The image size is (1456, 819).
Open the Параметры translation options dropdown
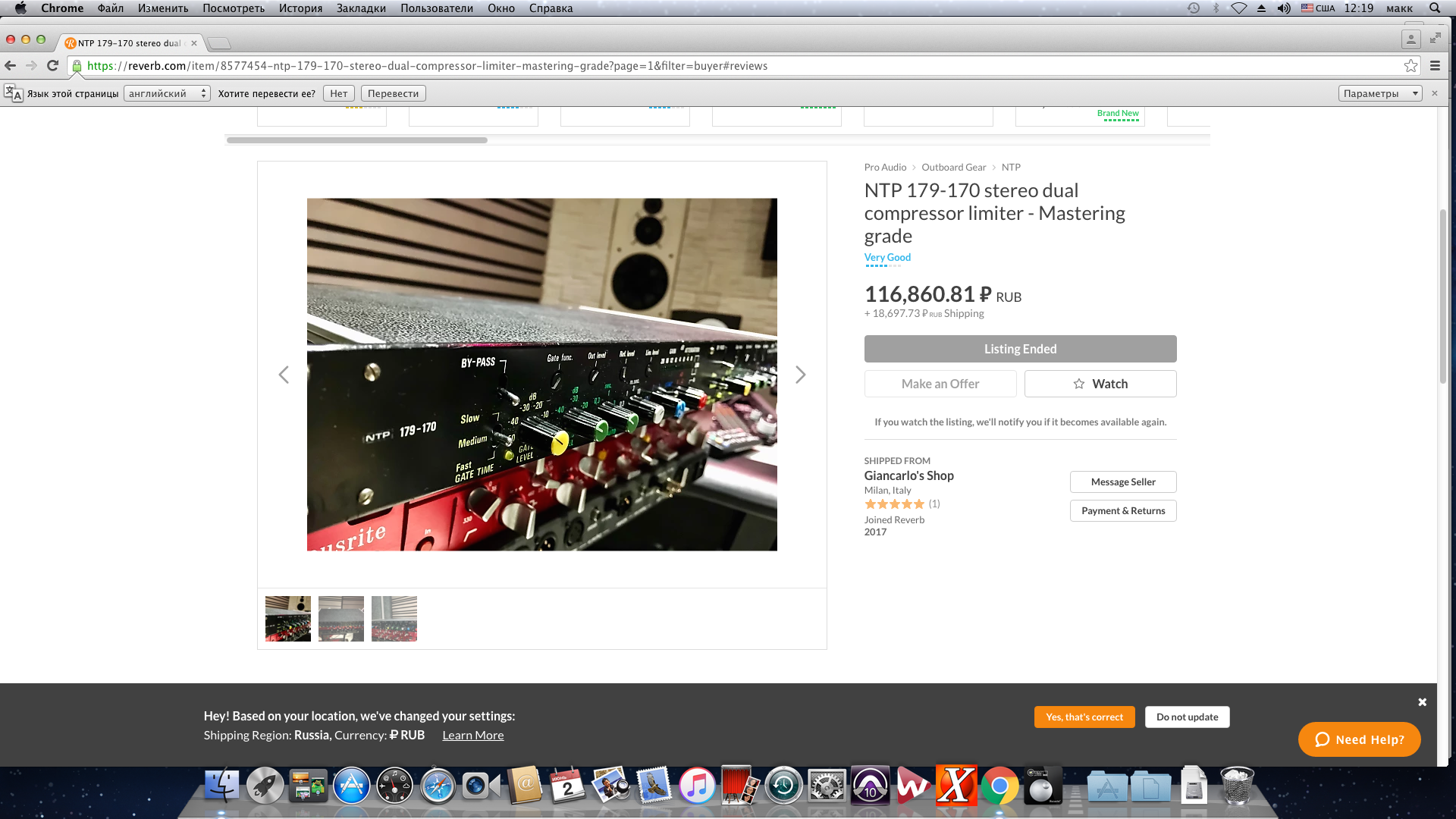[x=1380, y=93]
